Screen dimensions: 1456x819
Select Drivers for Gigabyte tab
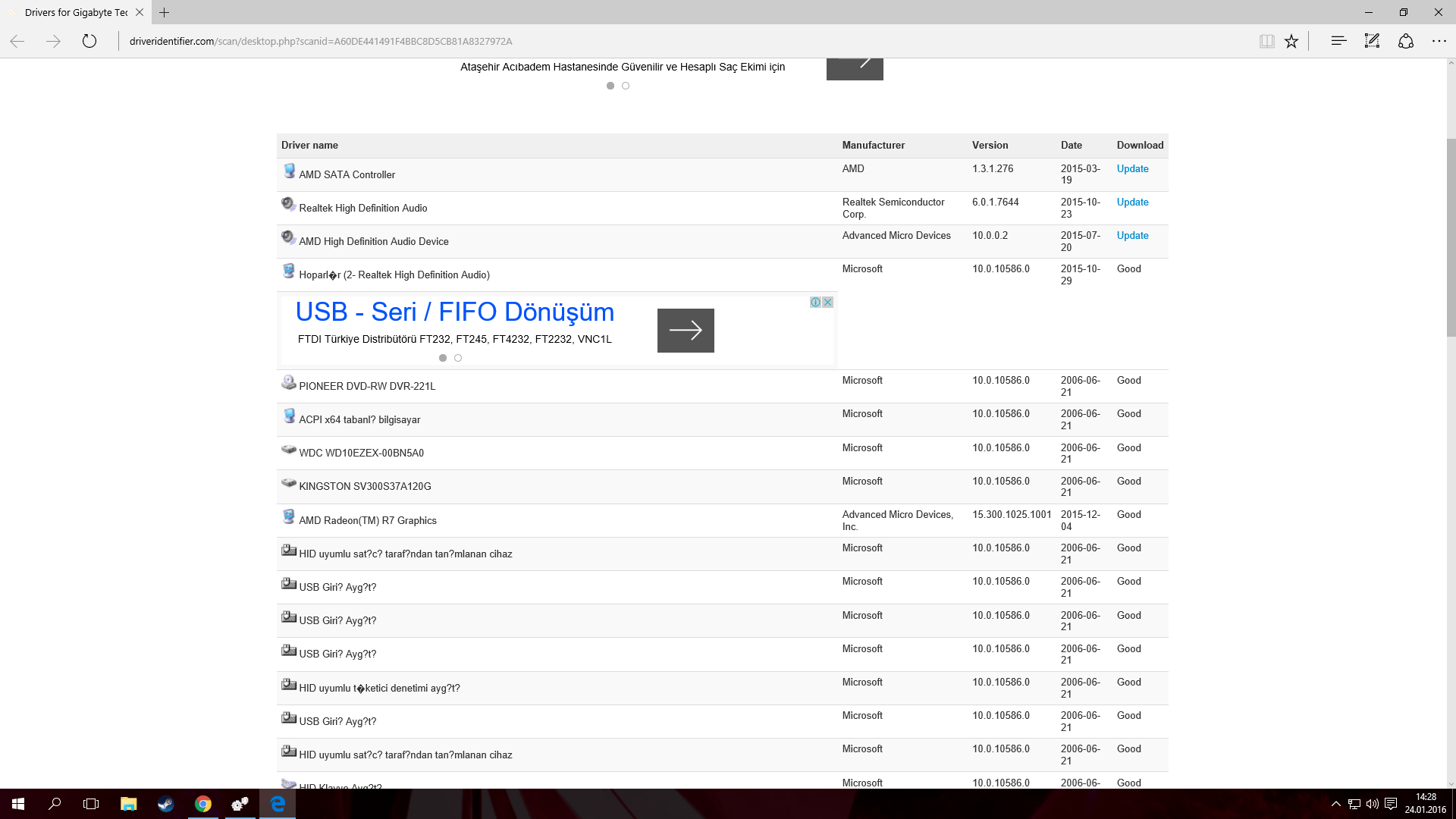pos(74,12)
